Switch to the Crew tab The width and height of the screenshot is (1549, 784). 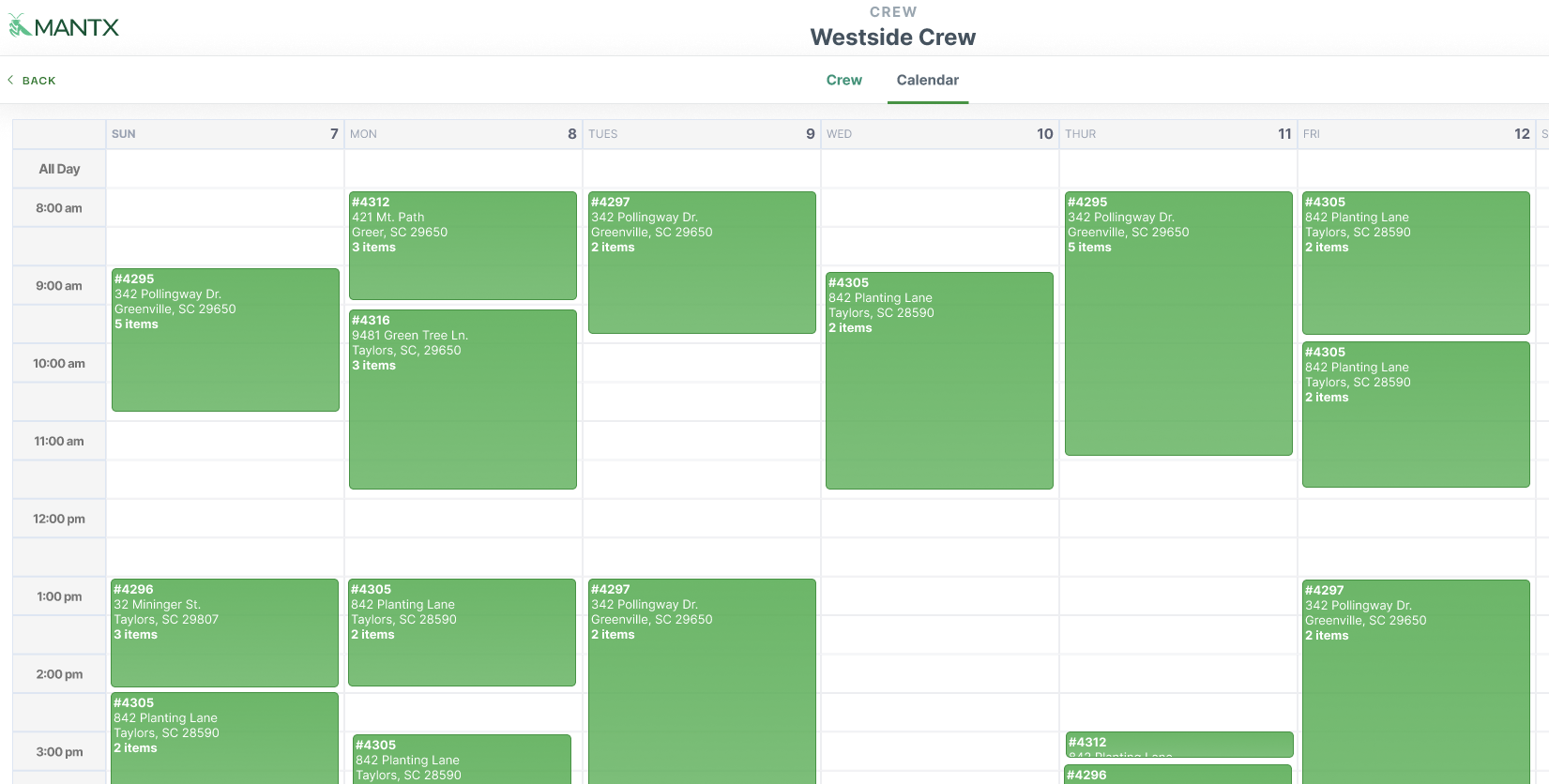pyautogui.click(x=843, y=81)
